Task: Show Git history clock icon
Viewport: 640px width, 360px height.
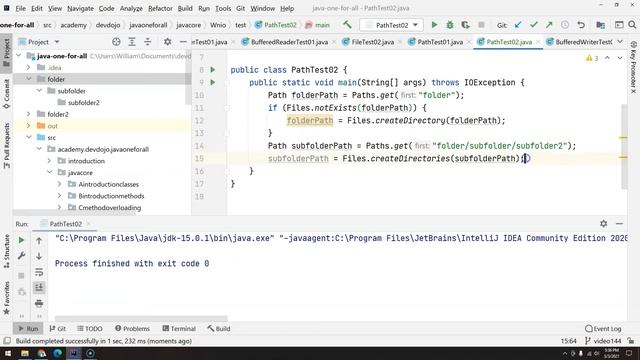Action: tap(565, 25)
